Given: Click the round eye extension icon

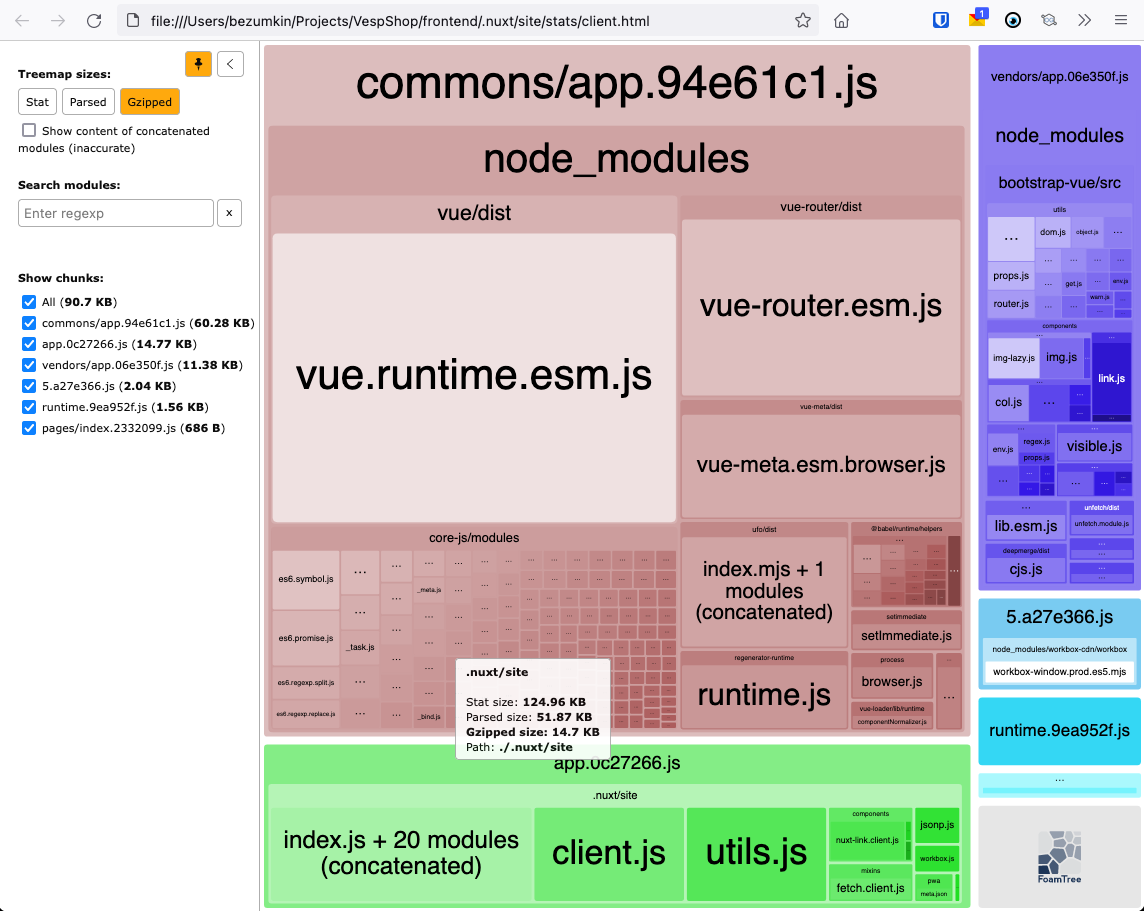Looking at the screenshot, I should tap(1013, 20).
